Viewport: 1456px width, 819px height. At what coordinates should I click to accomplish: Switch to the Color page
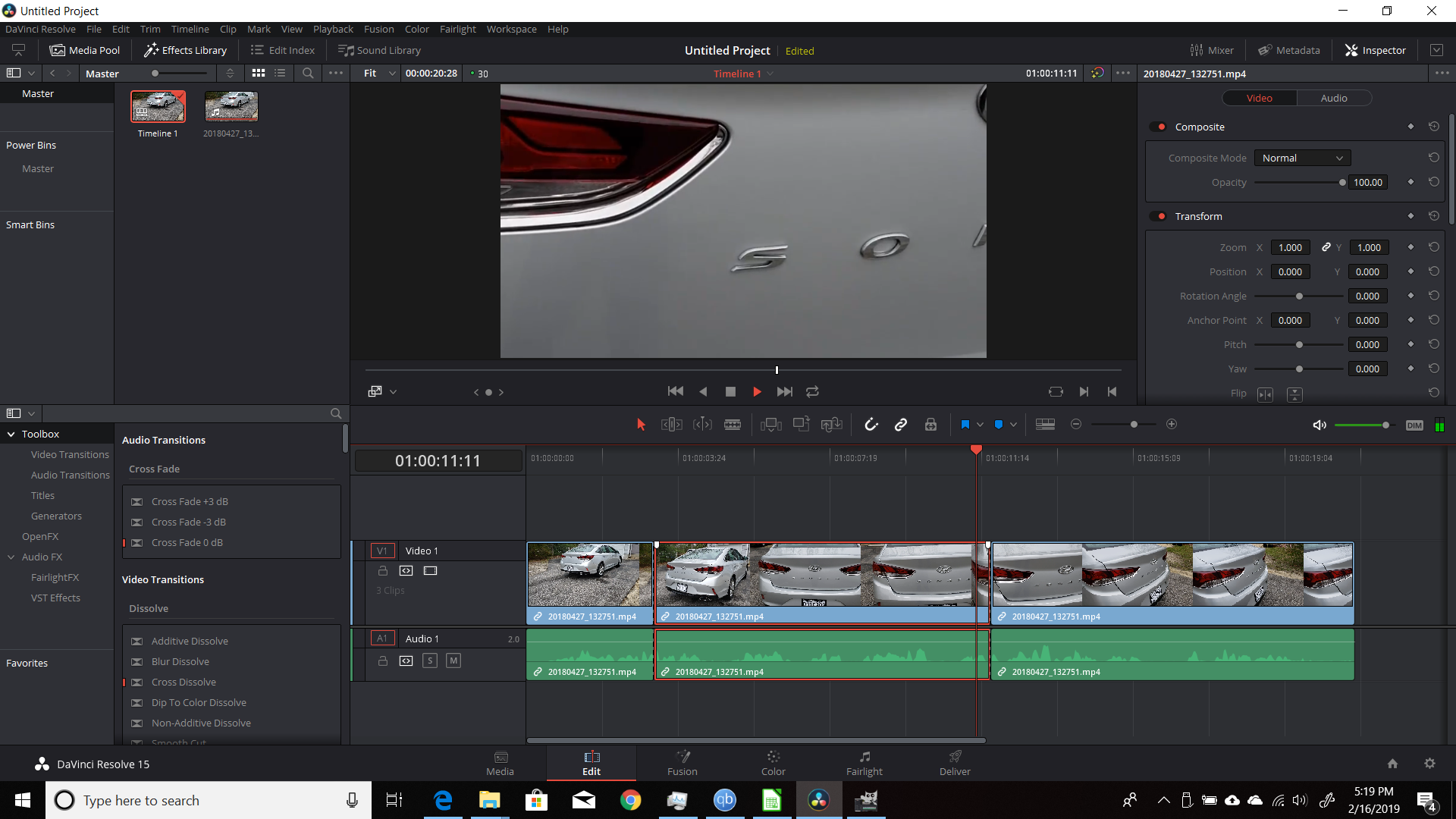pos(773,763)
